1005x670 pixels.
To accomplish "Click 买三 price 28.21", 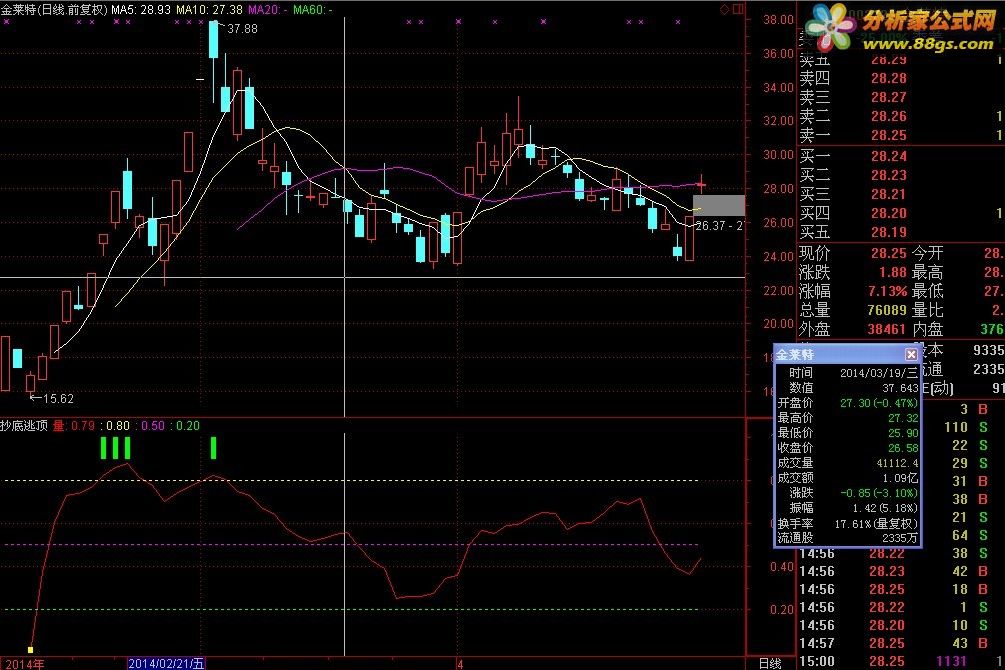I will pos(888,194).
